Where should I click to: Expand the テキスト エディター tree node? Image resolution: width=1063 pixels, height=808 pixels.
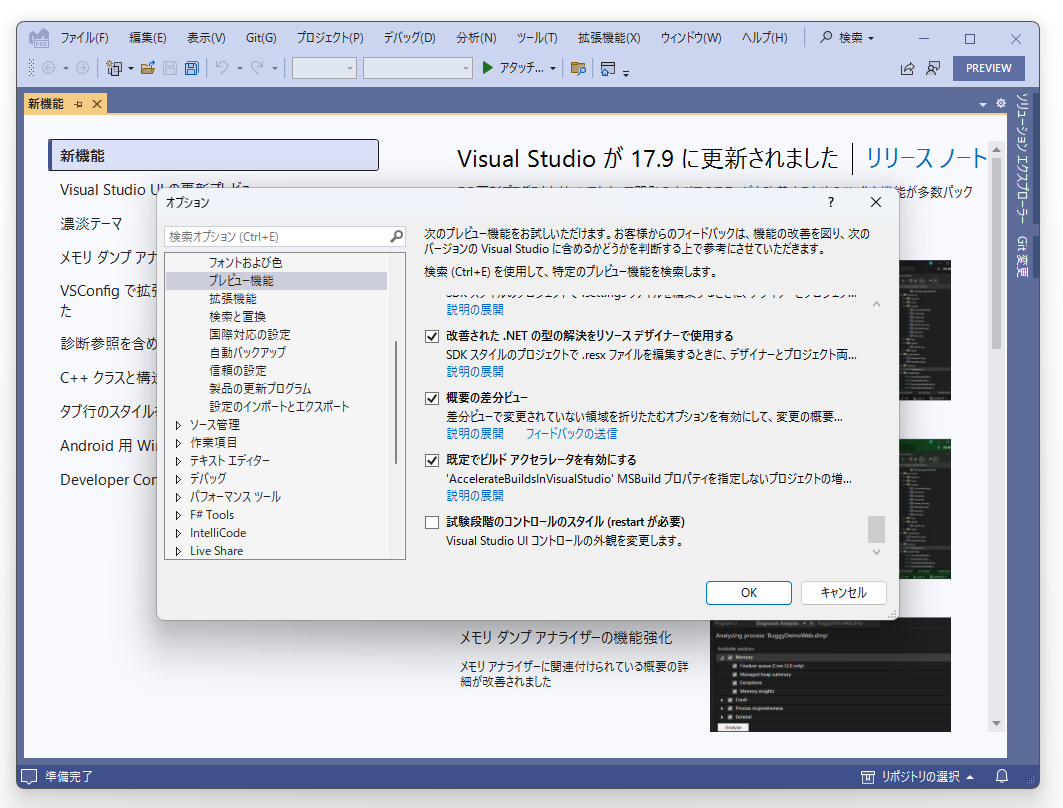177,460
